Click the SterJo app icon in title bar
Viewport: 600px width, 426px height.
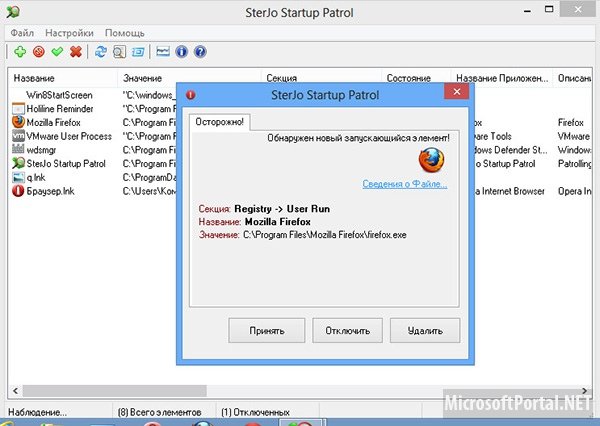click(x=13, y=12)
